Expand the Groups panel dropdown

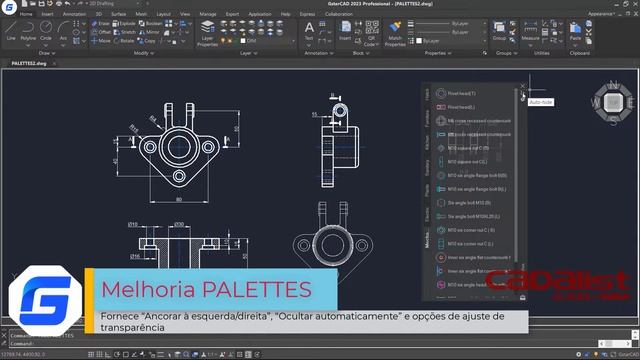[x=507, y=53]
